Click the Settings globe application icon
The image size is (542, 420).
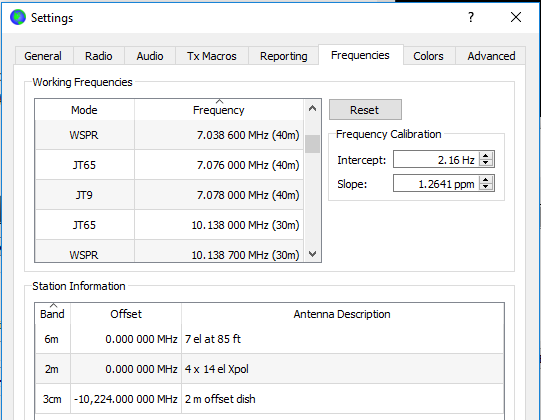pyautogui.click(x=18, y=17)
